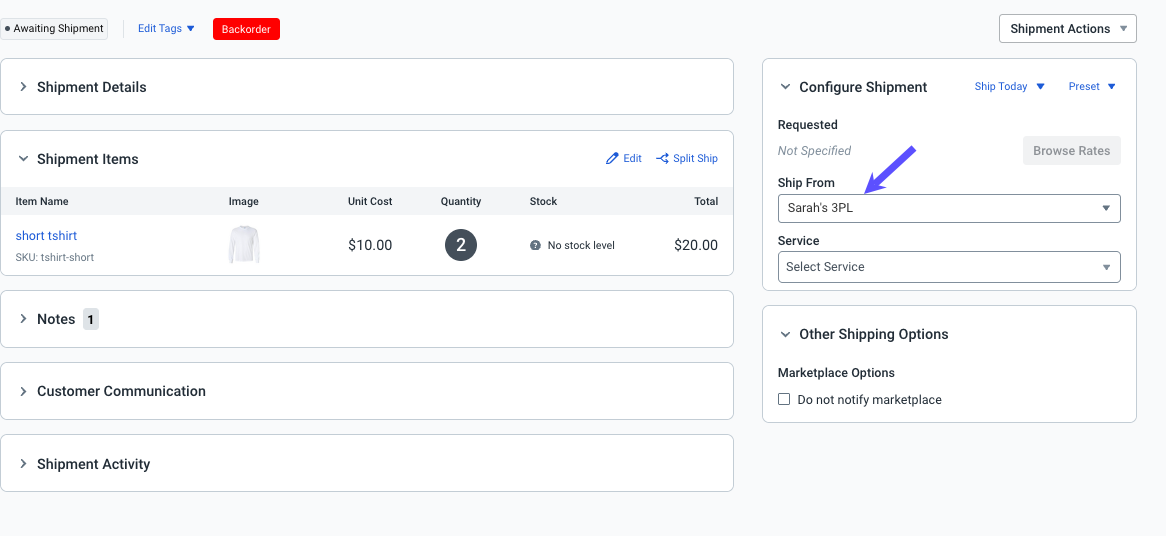Collapse the Shipment Items section

pyautogui.click(x=24, y=159)
